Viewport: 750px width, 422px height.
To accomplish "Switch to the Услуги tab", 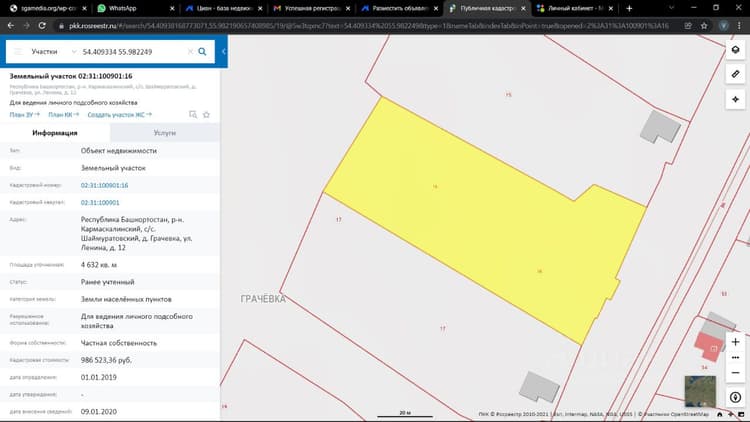I will point(165,133).
